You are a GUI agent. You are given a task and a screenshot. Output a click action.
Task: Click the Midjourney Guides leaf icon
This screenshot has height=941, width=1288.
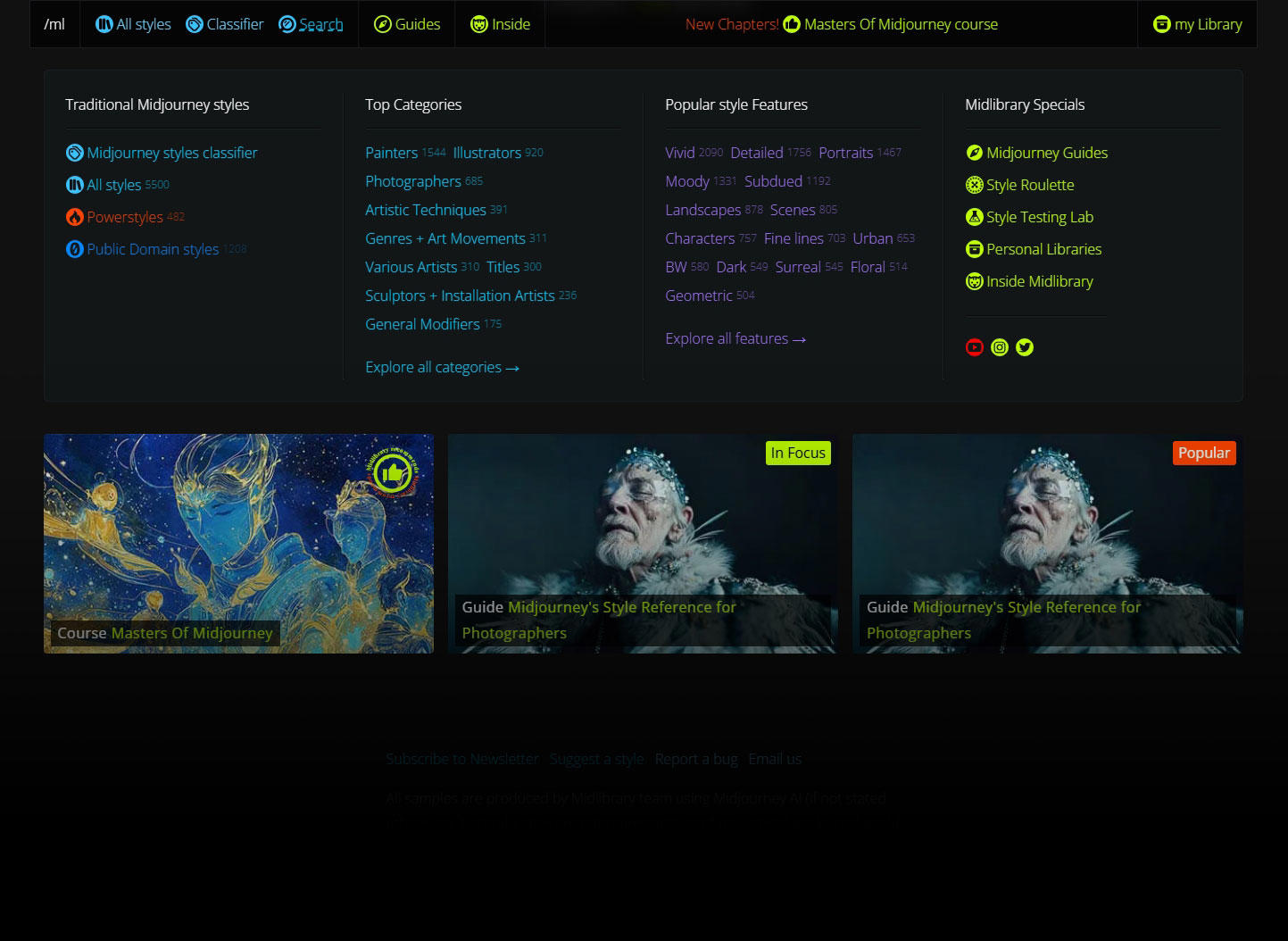(x=975, y=153)
